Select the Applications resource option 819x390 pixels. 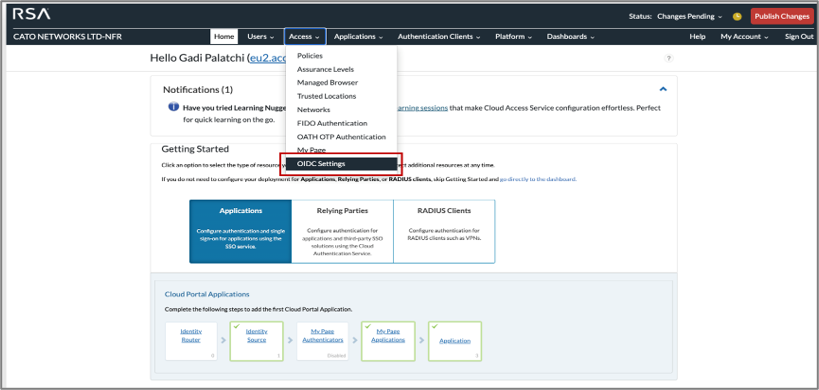tap(240, 231)
